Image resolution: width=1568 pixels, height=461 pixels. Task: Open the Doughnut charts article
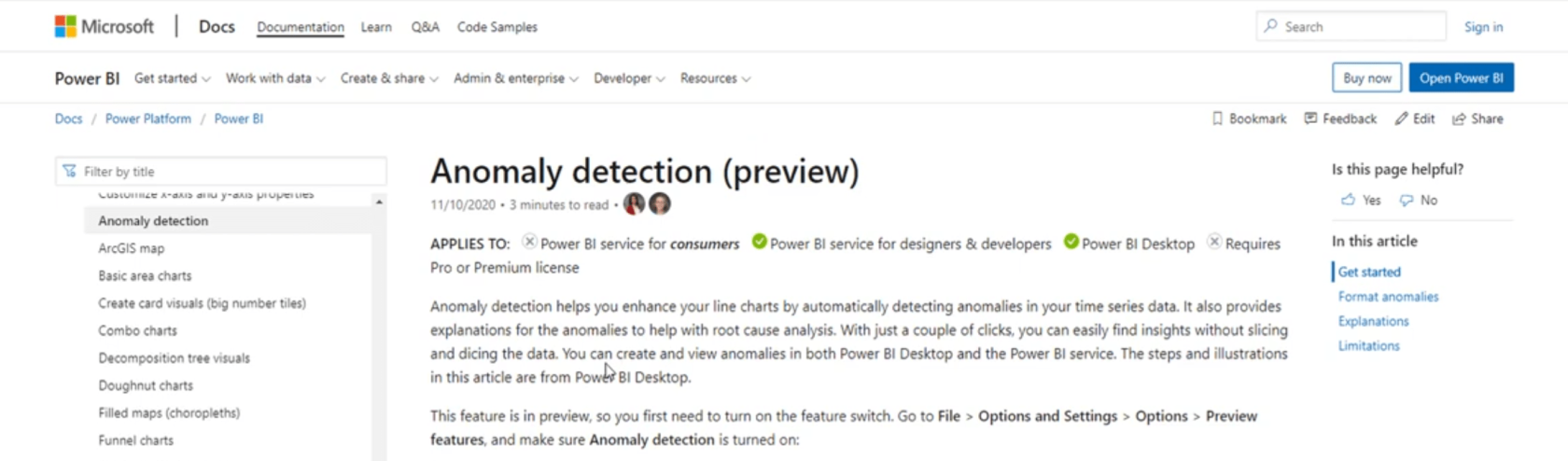pos(146,384)
